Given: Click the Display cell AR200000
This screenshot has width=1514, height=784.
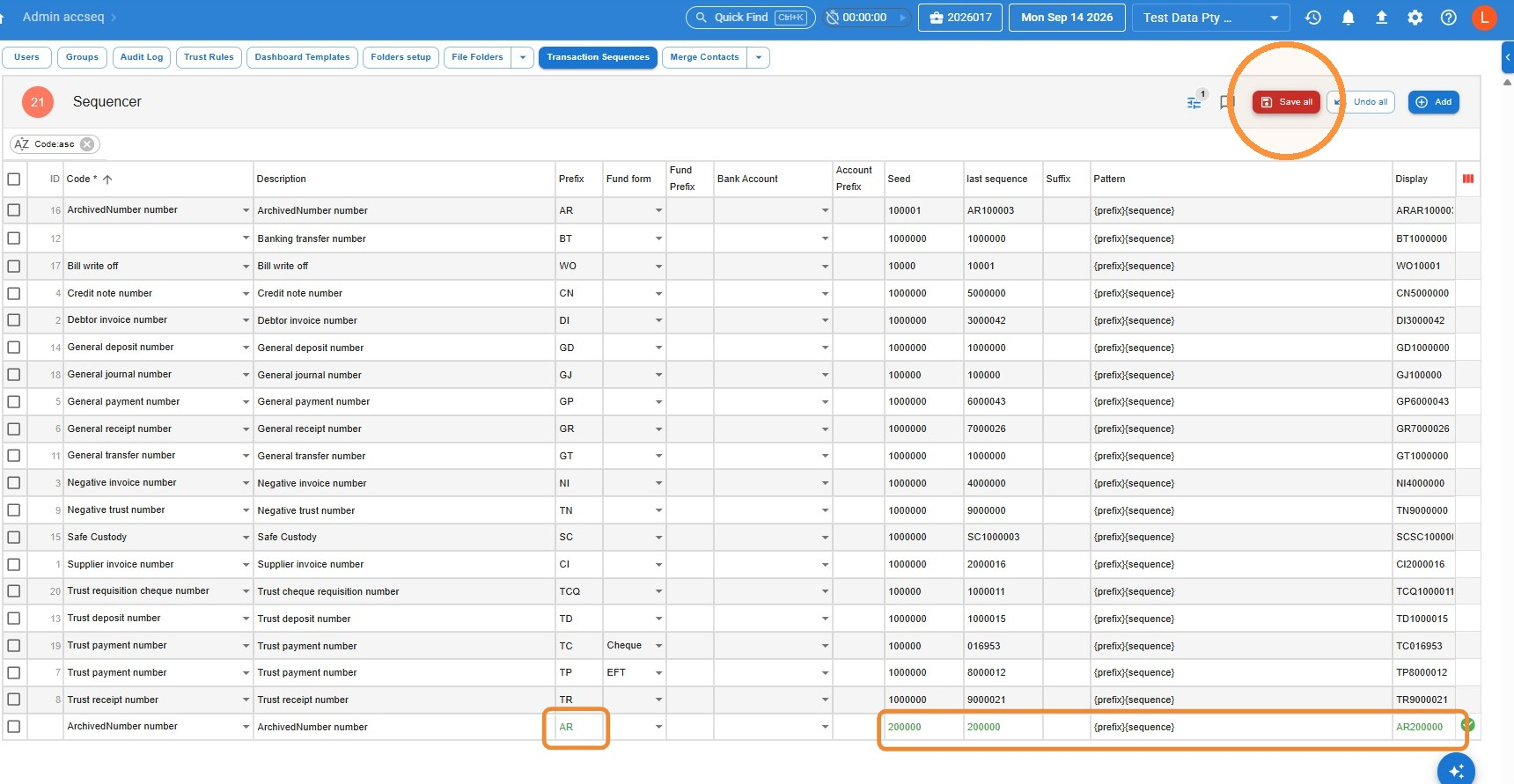Looking at the screenshot, I should [1422, 727].
